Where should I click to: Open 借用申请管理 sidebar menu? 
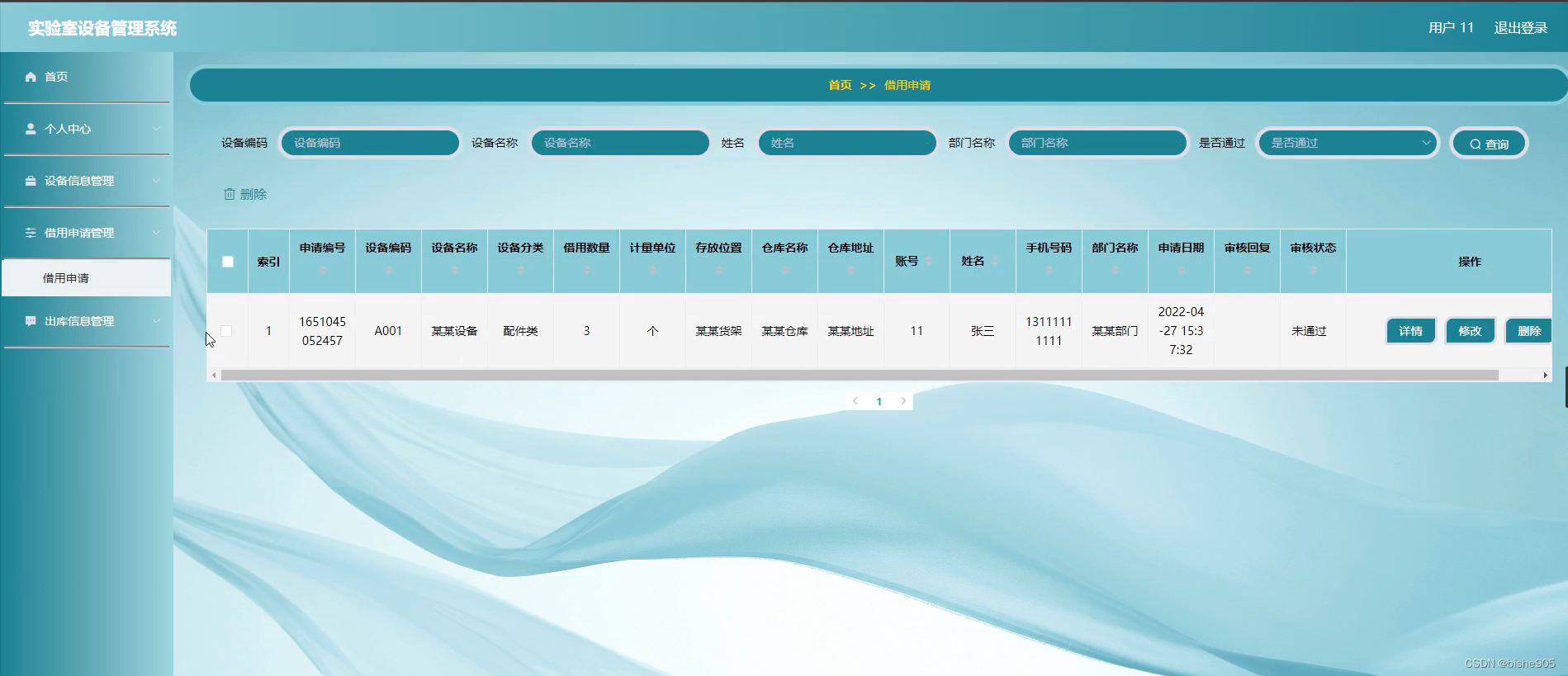click(87, 233)
